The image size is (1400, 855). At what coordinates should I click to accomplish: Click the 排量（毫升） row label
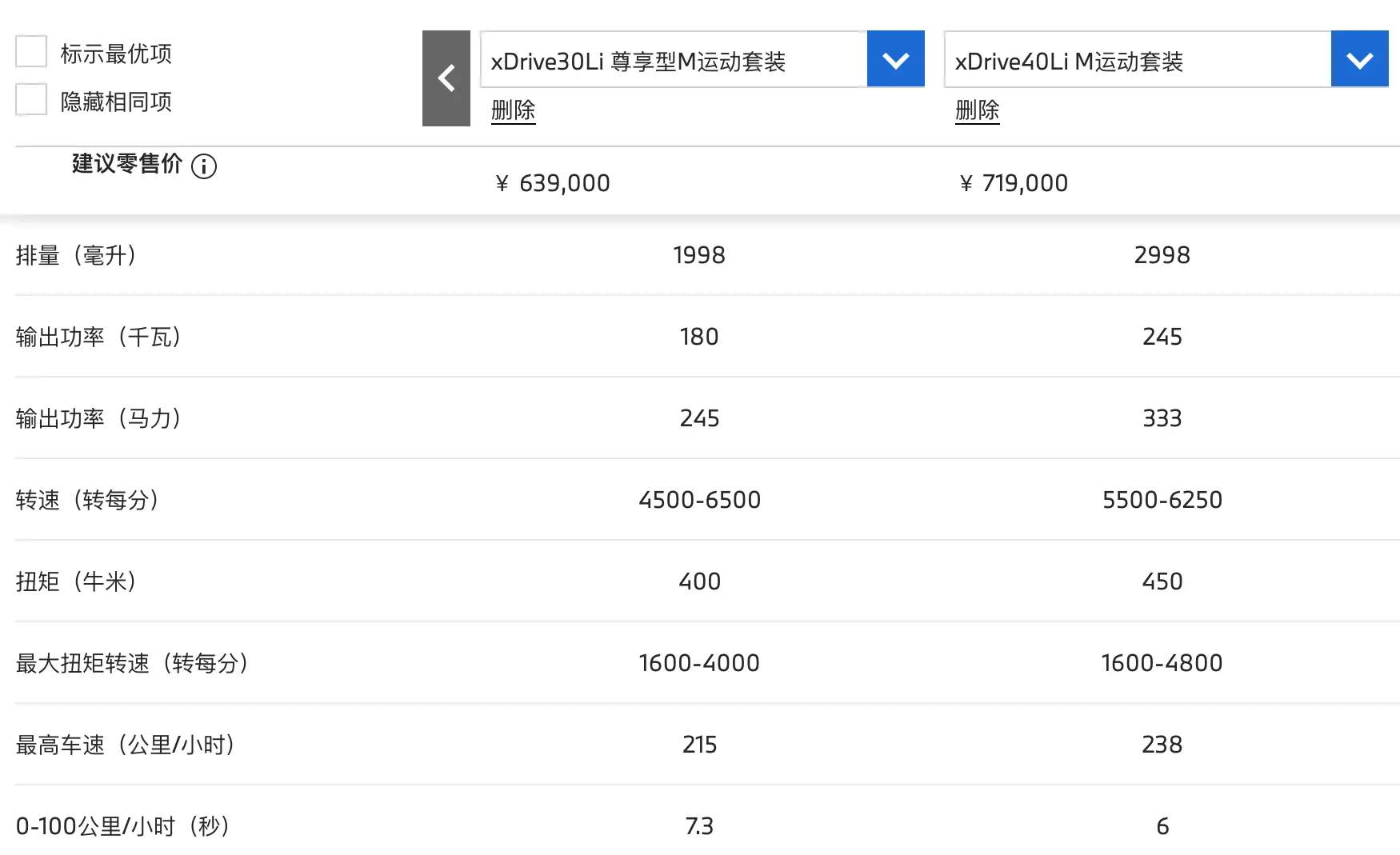(x=76, y=255)
